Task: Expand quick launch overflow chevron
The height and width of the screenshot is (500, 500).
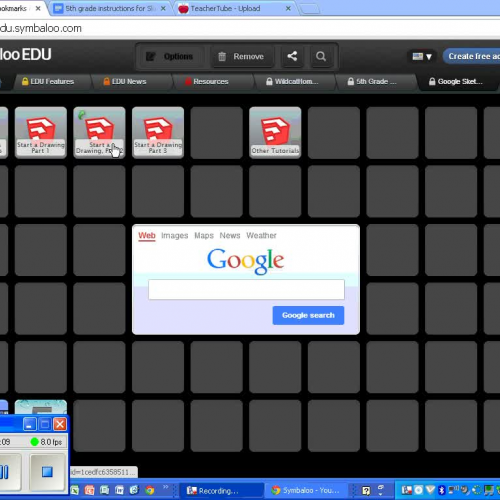Action: click(x=166, y=487)
